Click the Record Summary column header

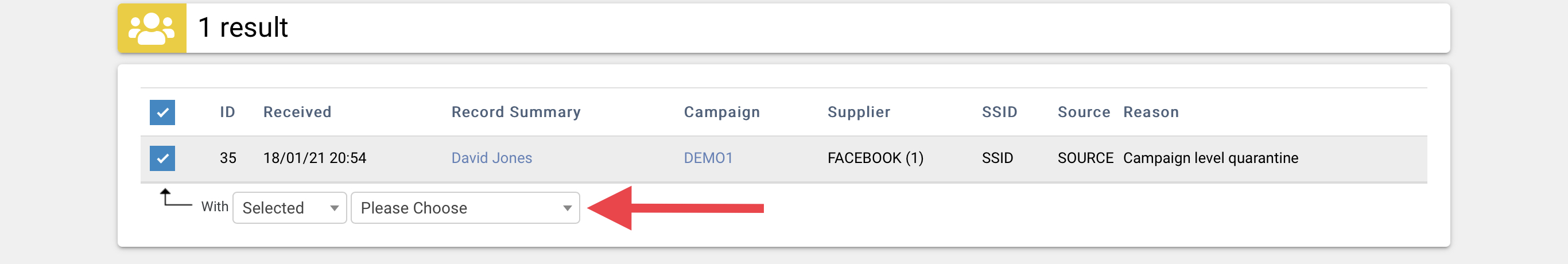pyautogui.click(x=516, y=112)
